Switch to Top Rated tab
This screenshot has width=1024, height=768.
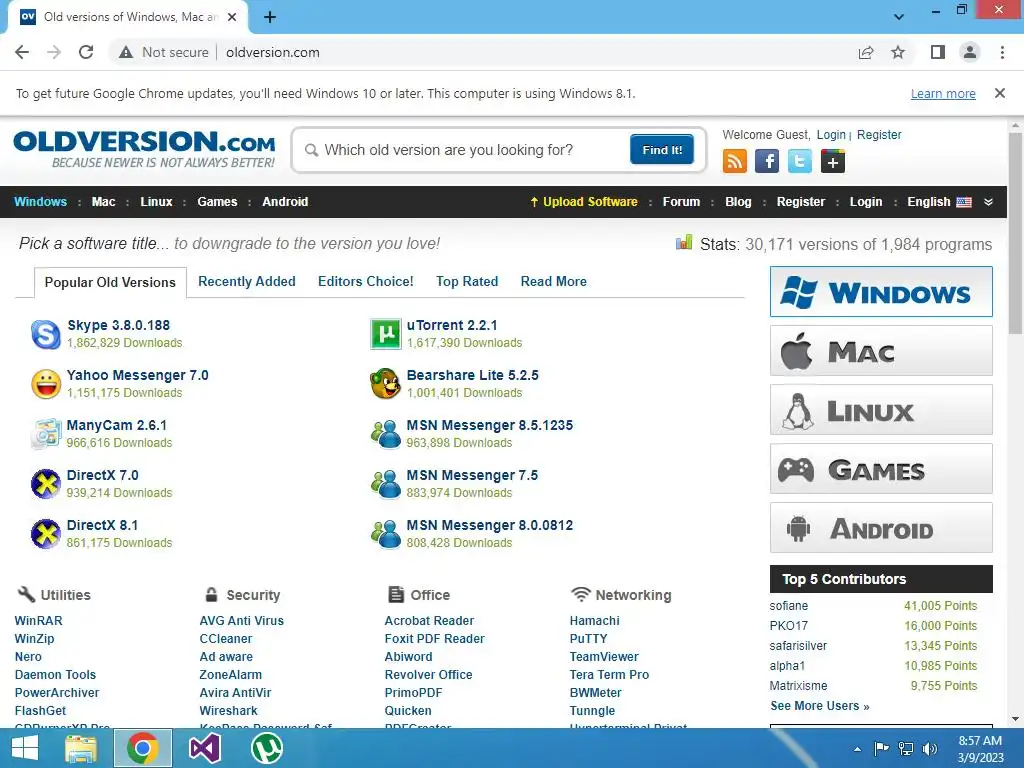tap(467, 281)
